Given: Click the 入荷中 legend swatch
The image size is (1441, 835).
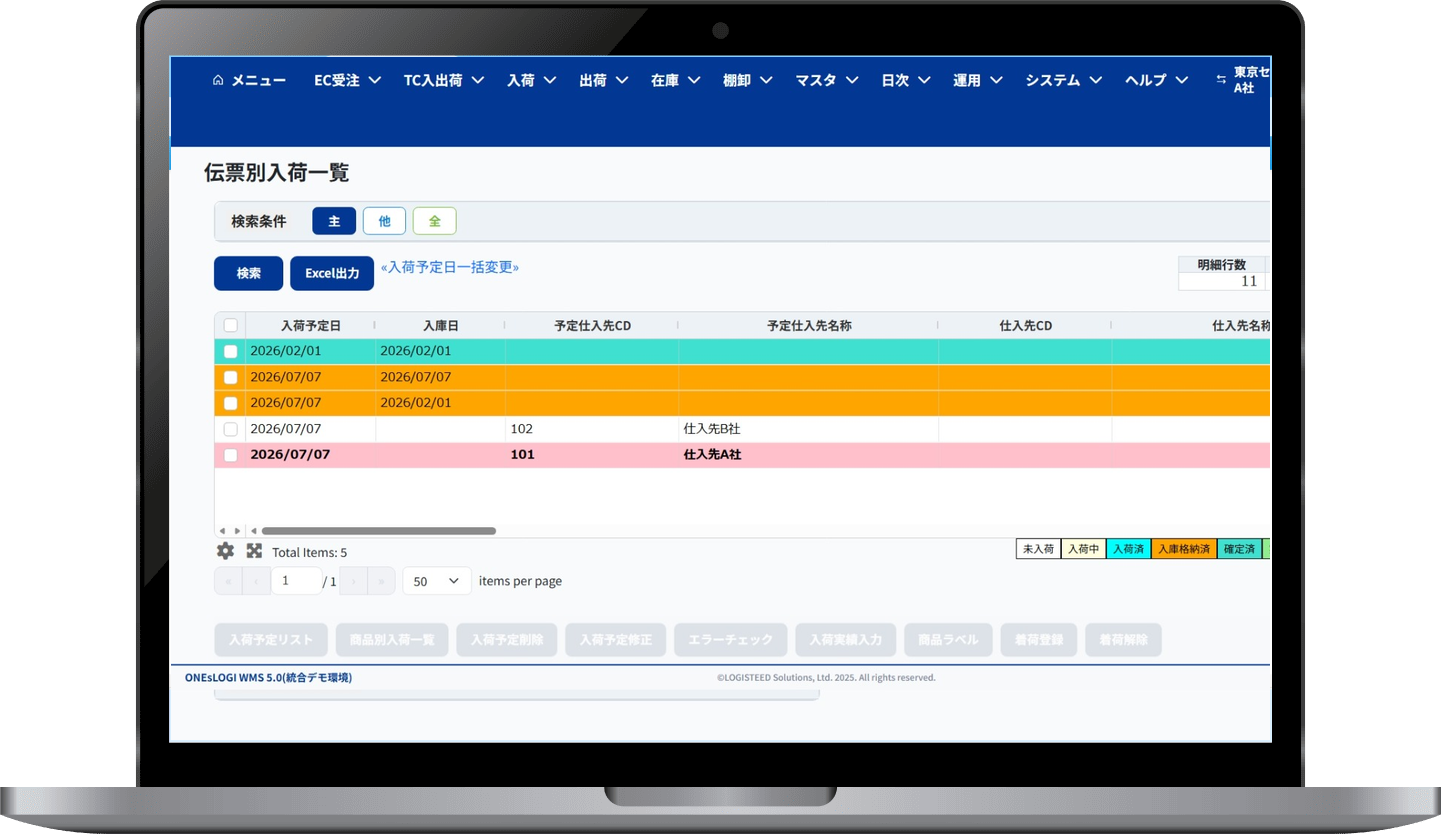Looking at the screenshot, I should pos(1084,549).
